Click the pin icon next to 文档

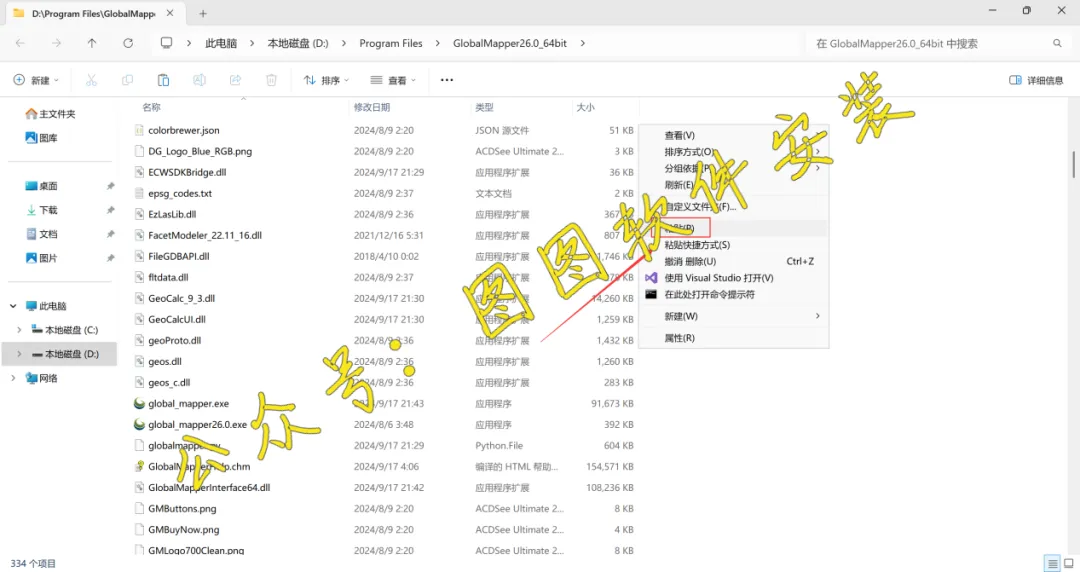[x=110, y=234]
